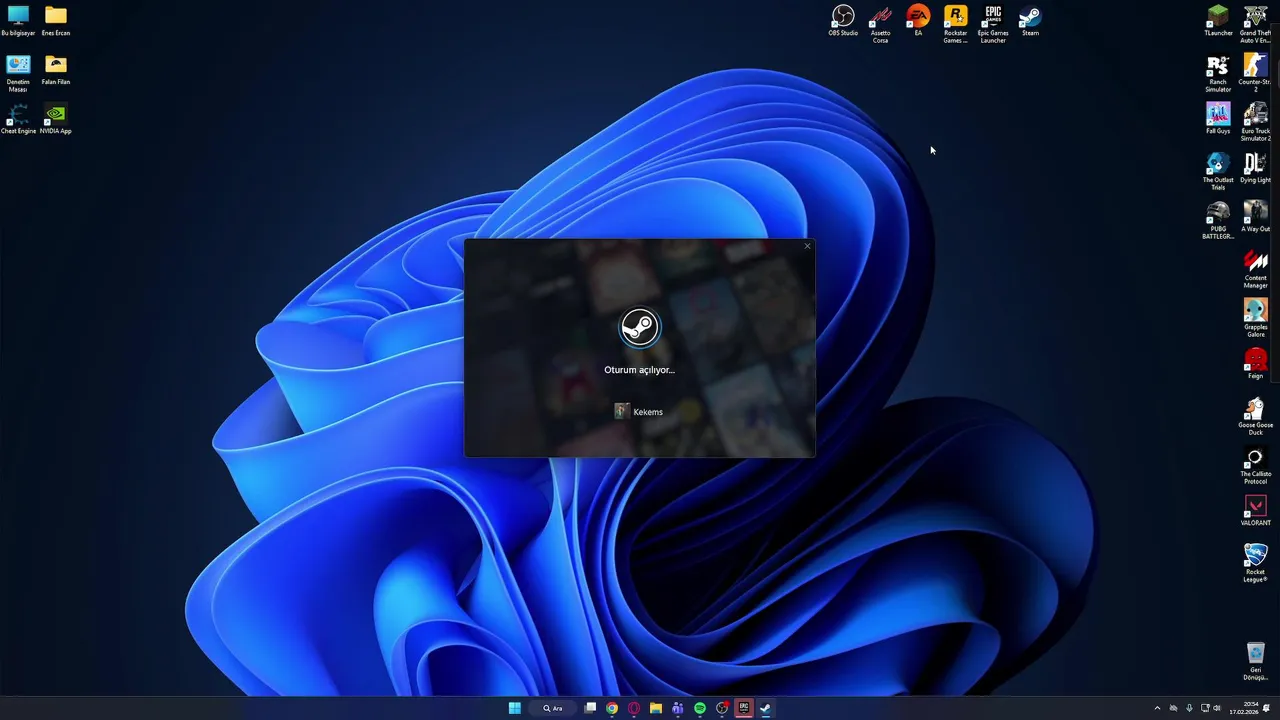Screen dimensions: 1280x720
Task: Select the Fall Guys desktop icon
Action: pos(1218,119)
